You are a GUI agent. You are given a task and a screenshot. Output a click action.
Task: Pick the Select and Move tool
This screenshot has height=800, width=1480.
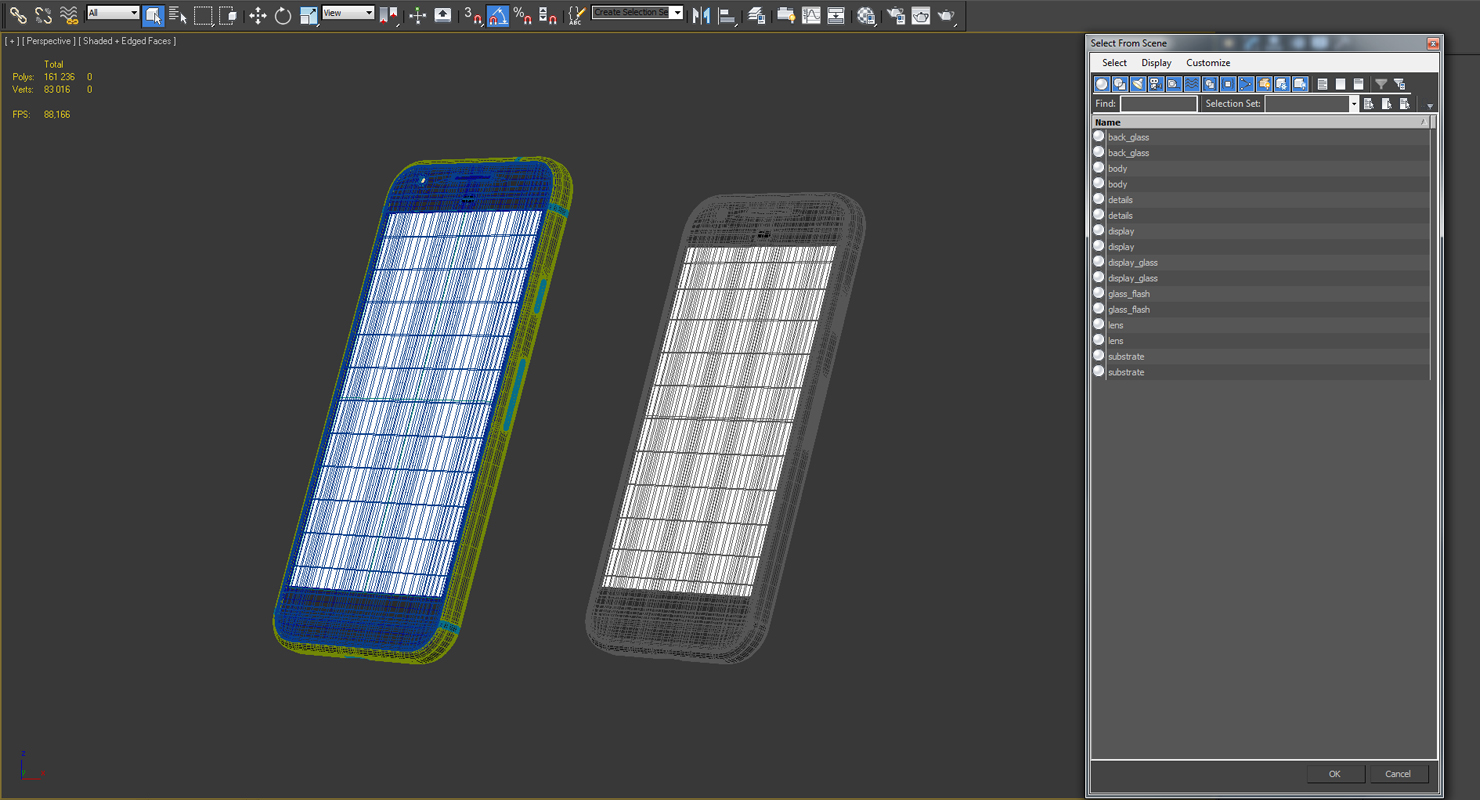258,15
